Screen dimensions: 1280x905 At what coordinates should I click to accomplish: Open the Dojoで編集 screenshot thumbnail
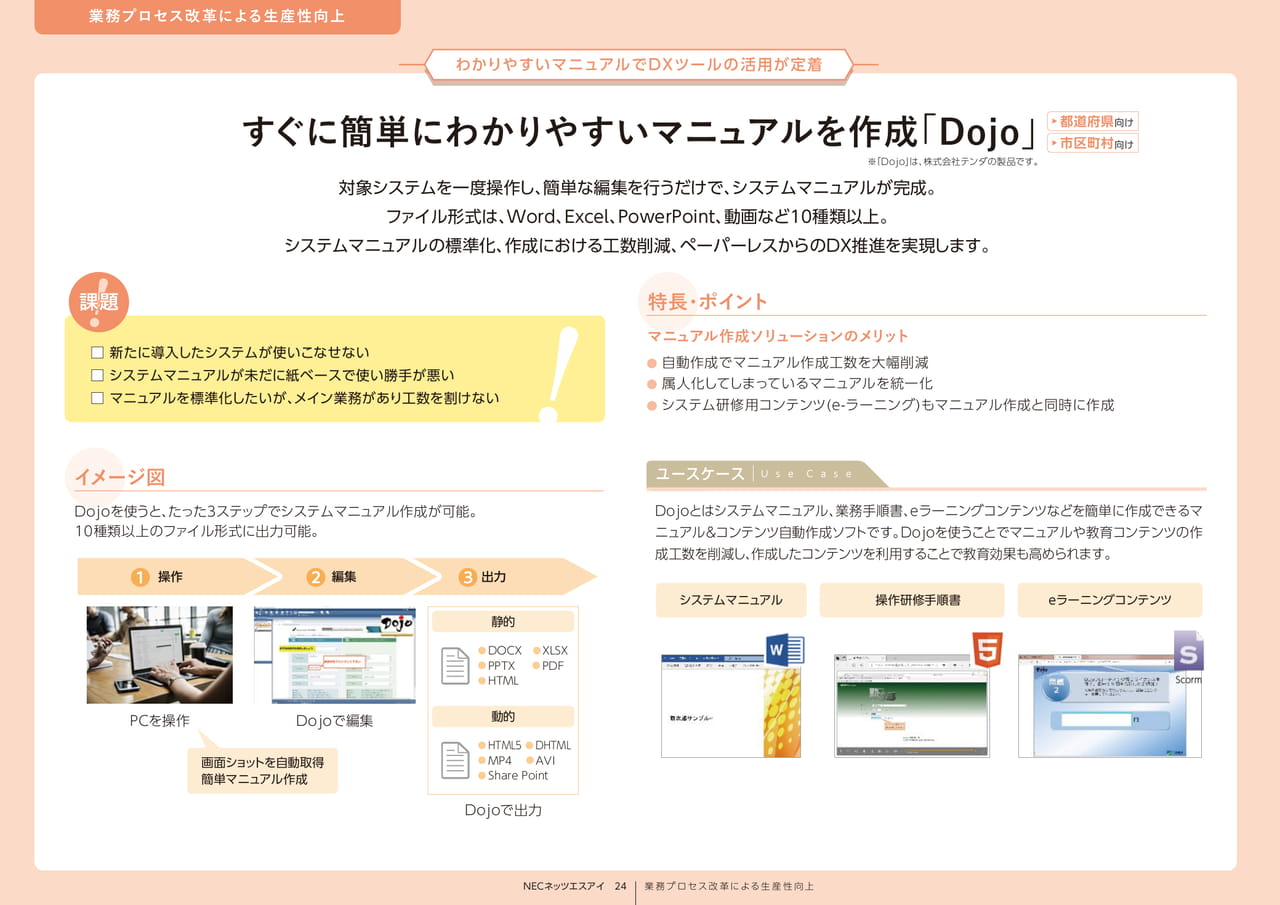click(335, 655)
